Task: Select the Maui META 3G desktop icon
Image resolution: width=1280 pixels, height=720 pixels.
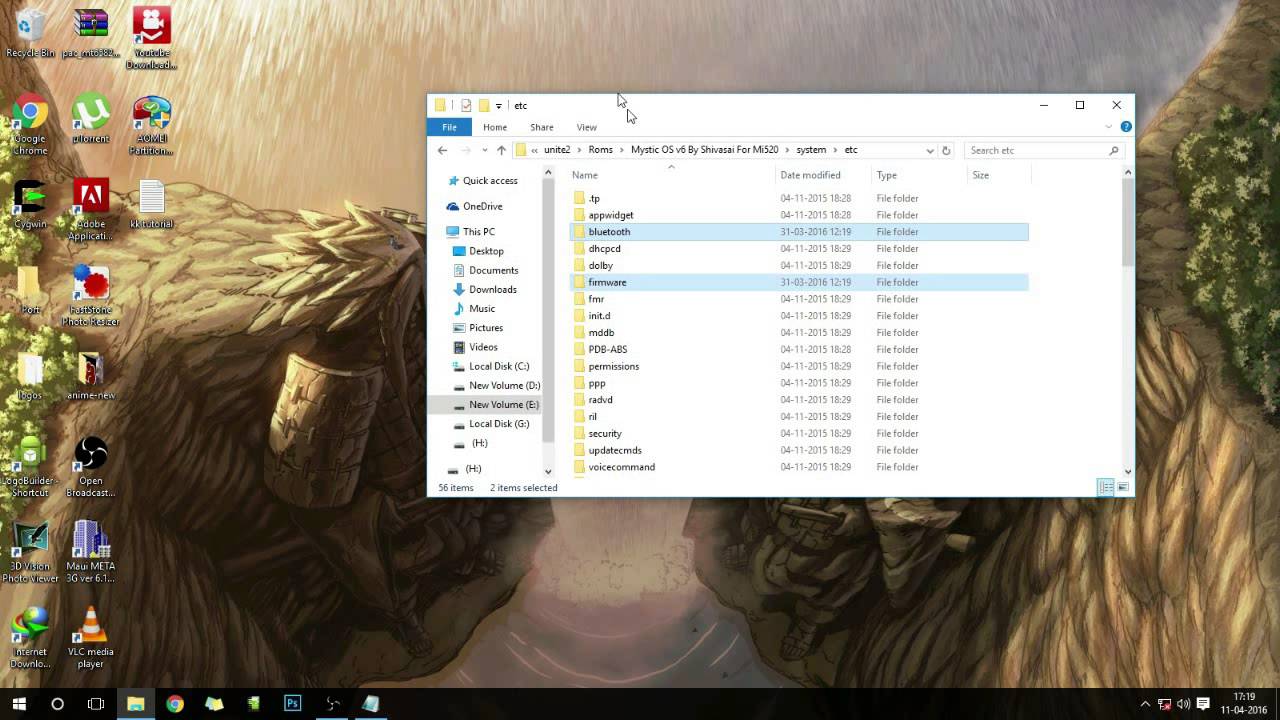Action: (91, 552)
